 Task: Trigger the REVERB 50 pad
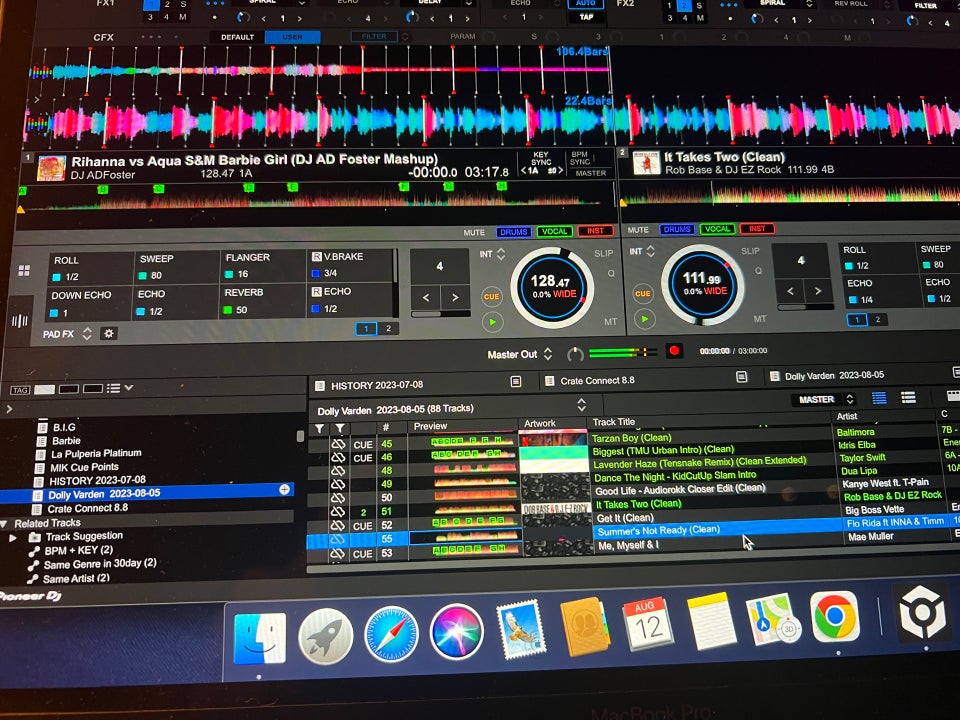point(262,301)
